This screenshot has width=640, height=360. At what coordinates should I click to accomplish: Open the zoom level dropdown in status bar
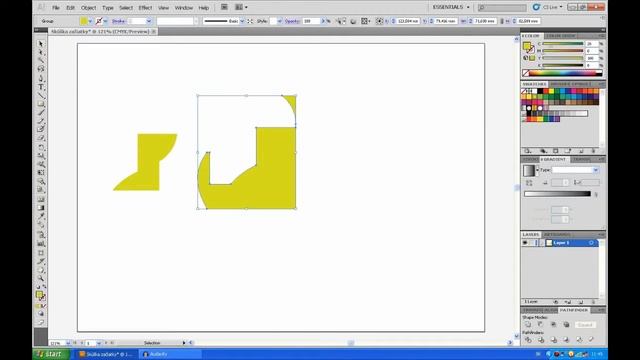click(x=68, y=343)
